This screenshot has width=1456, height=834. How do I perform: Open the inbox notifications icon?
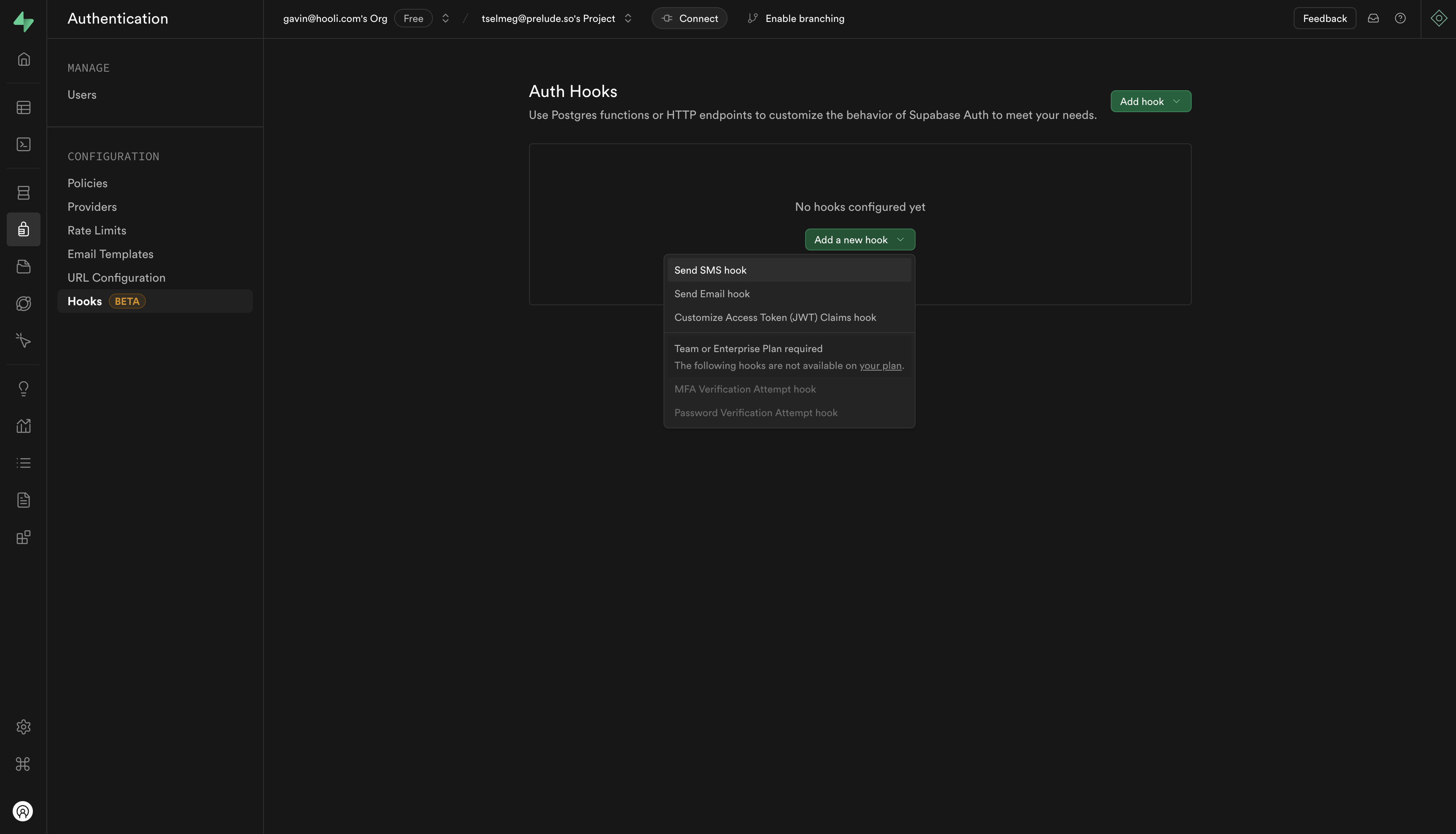tap(1373, 18)
